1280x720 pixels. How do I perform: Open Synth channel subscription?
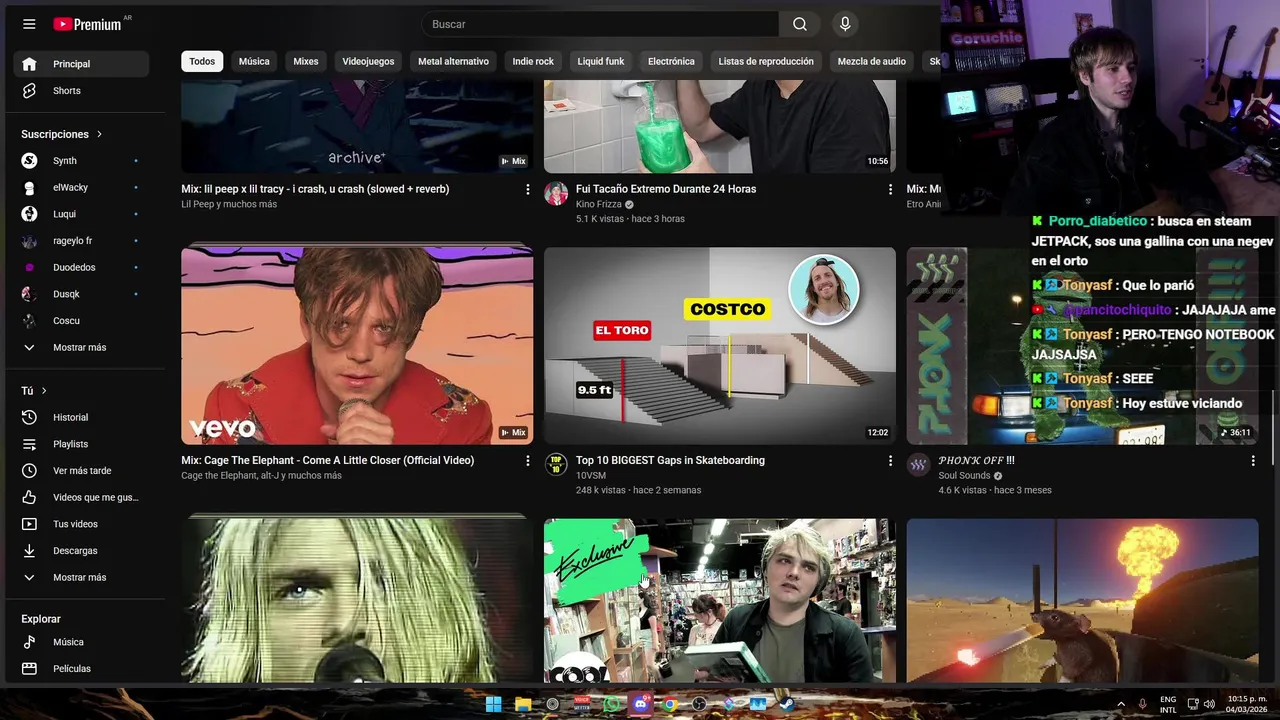tap(81, 161)
